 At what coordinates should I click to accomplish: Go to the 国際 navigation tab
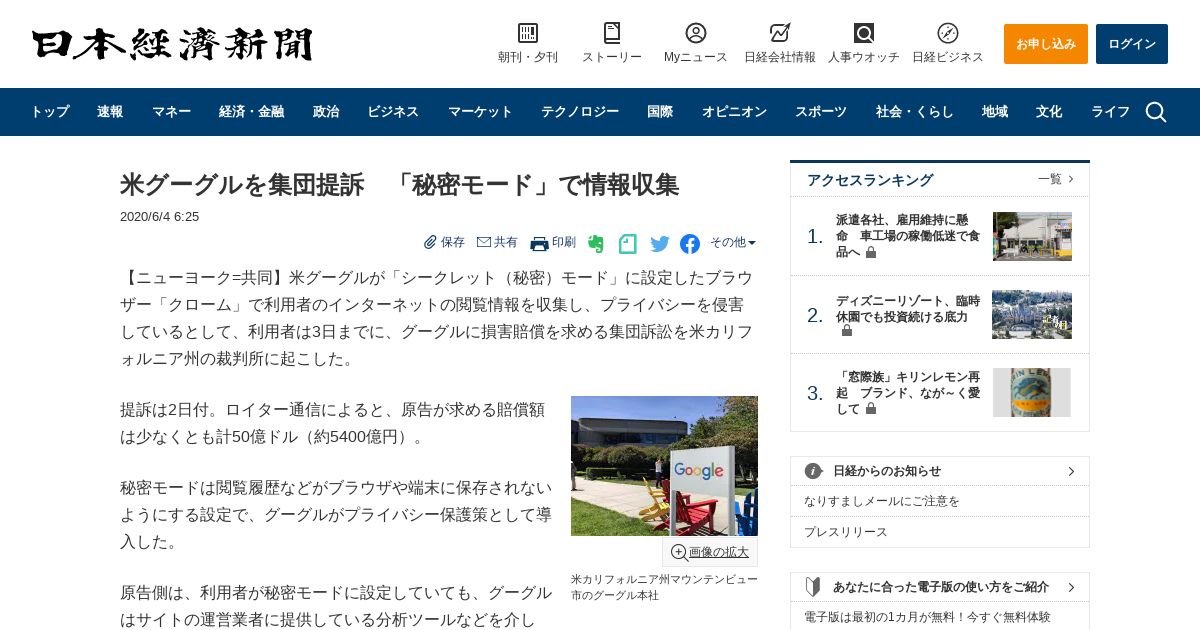(660, 112)
